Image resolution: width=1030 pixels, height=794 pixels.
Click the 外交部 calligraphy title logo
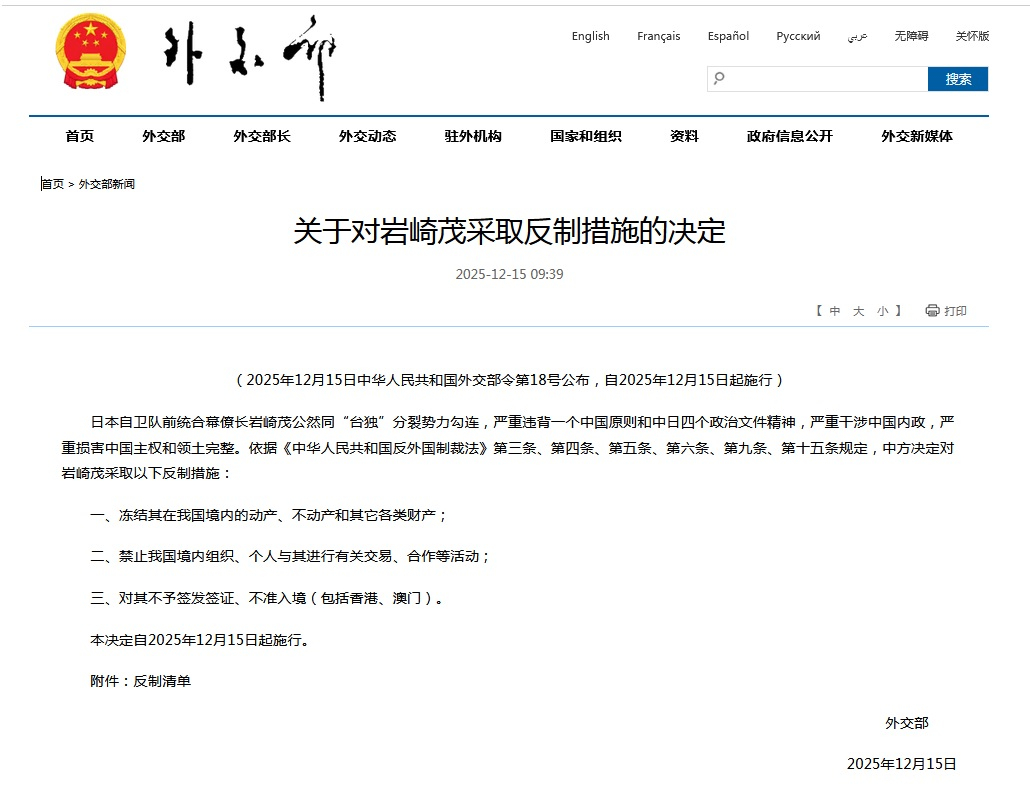[x=250, y=56]
